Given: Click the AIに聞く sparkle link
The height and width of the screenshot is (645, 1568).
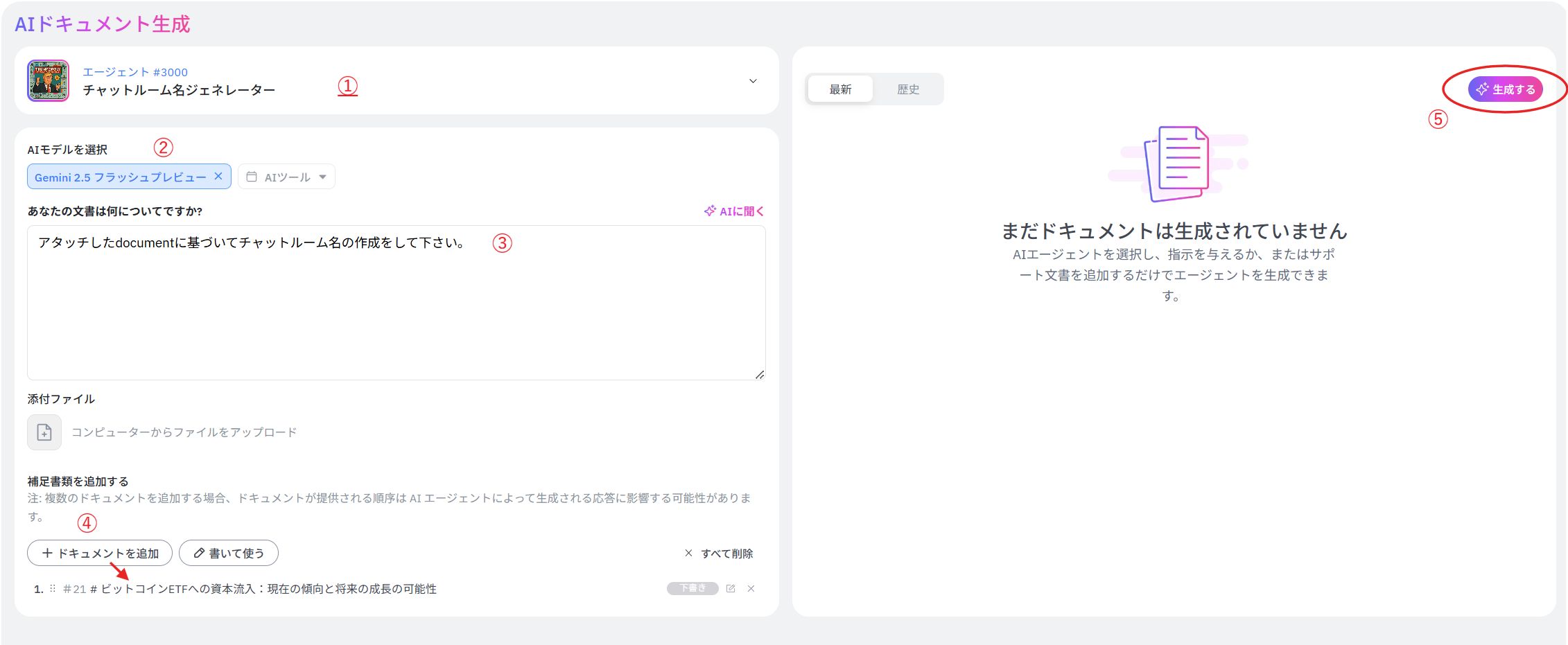Looking at the screenshot, I should pos(734,211).
